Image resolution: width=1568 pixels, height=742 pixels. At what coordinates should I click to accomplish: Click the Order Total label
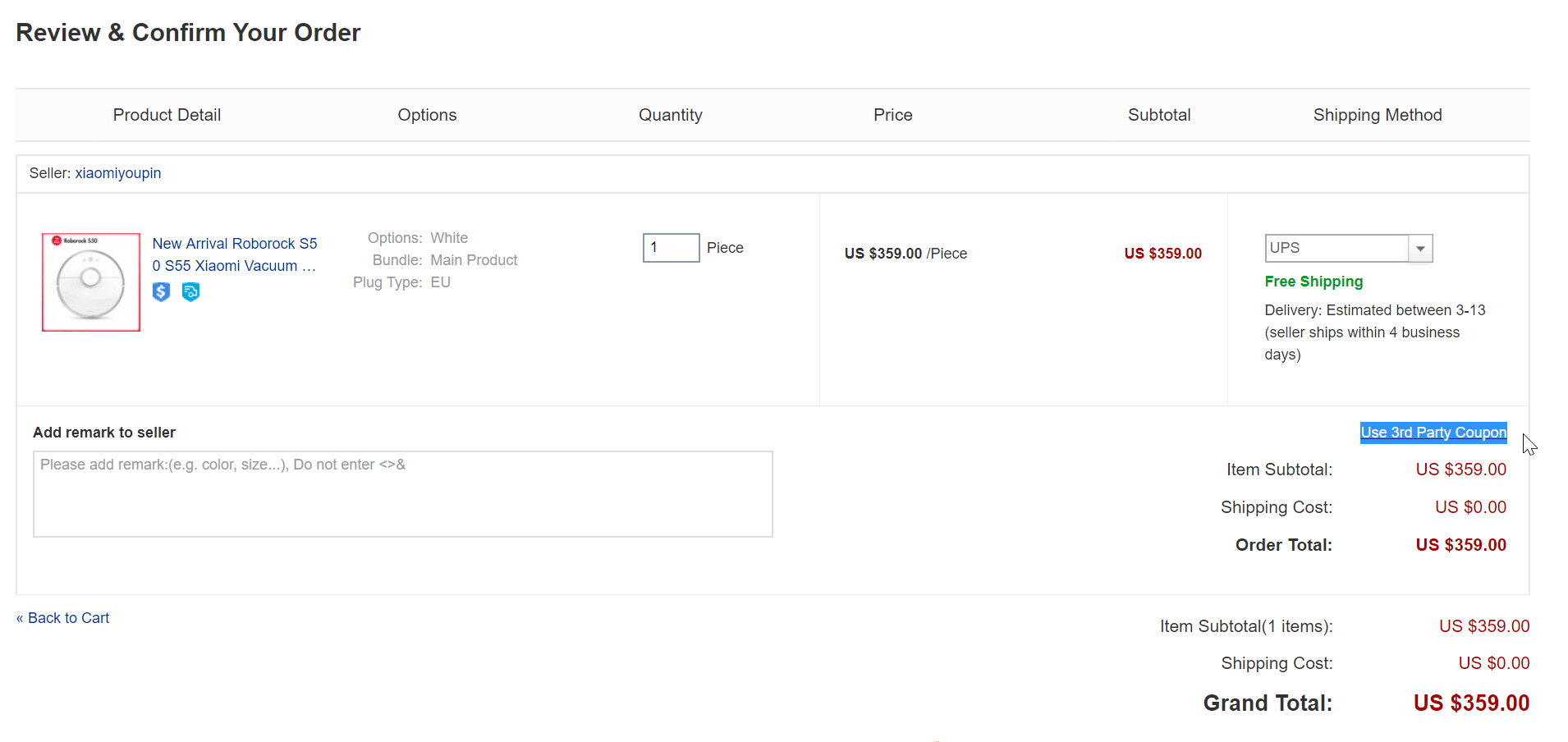point(1284,545)
